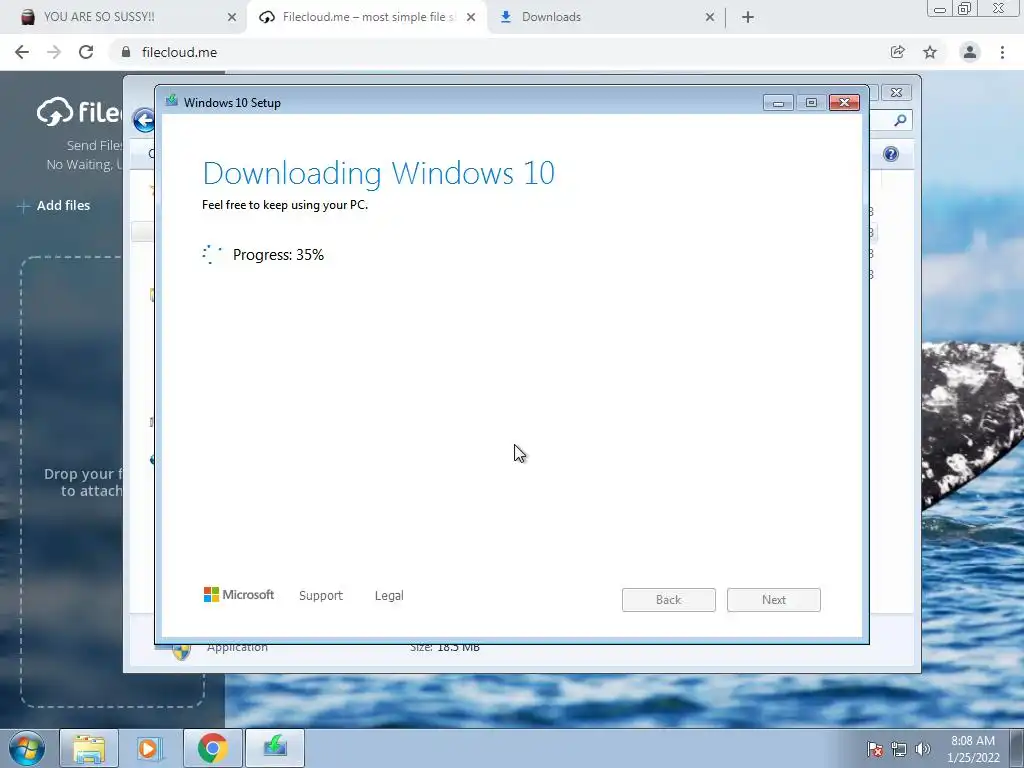1024x768 pixels.
Task: Reload the filecloud.me page
Action: [86, 52]
